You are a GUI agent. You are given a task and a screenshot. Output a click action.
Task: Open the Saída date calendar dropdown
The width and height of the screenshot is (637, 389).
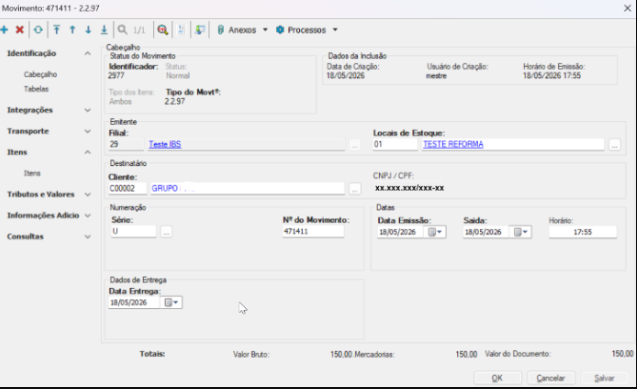520,232
